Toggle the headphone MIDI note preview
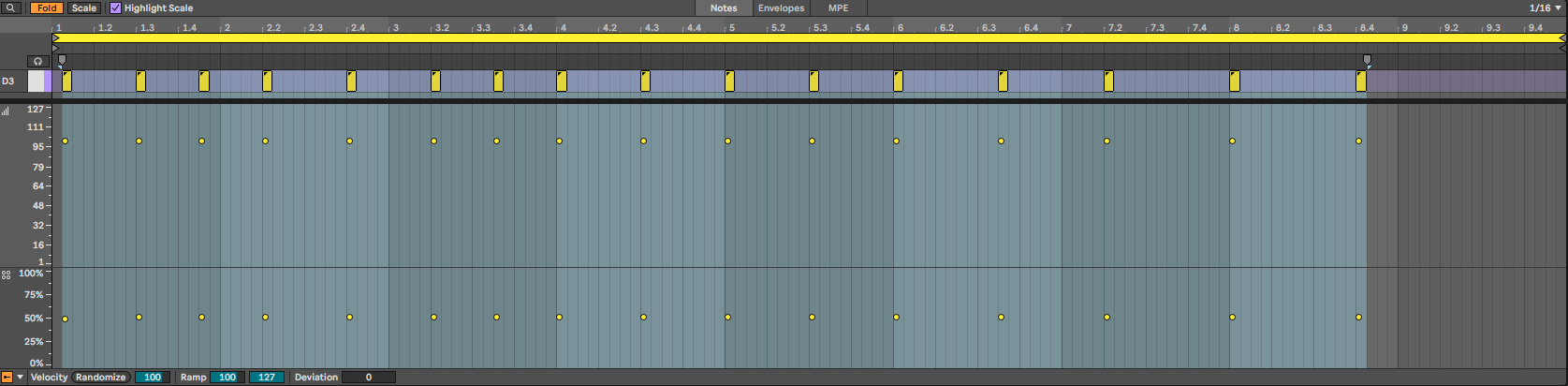Viewport: 1568px width, 386px height. coord(37,61)
